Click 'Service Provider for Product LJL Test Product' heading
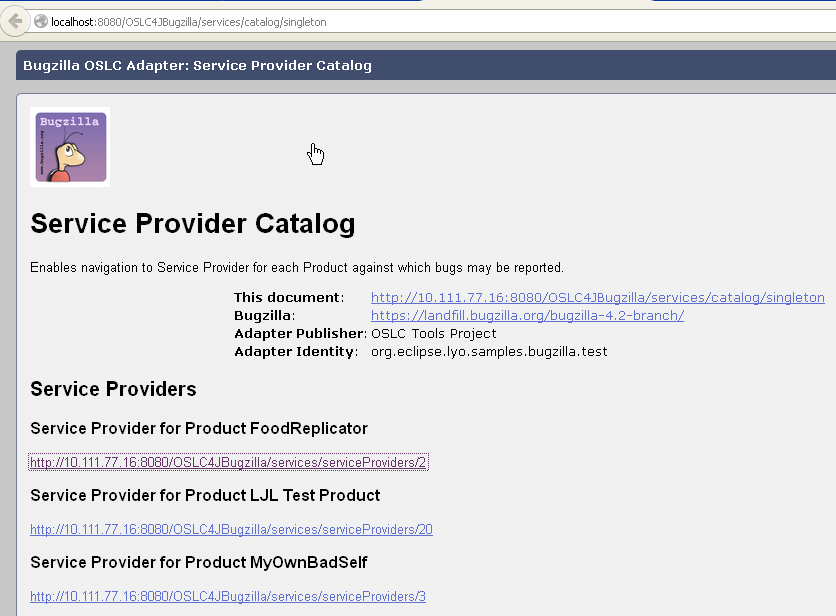 (x=205, y=495)
